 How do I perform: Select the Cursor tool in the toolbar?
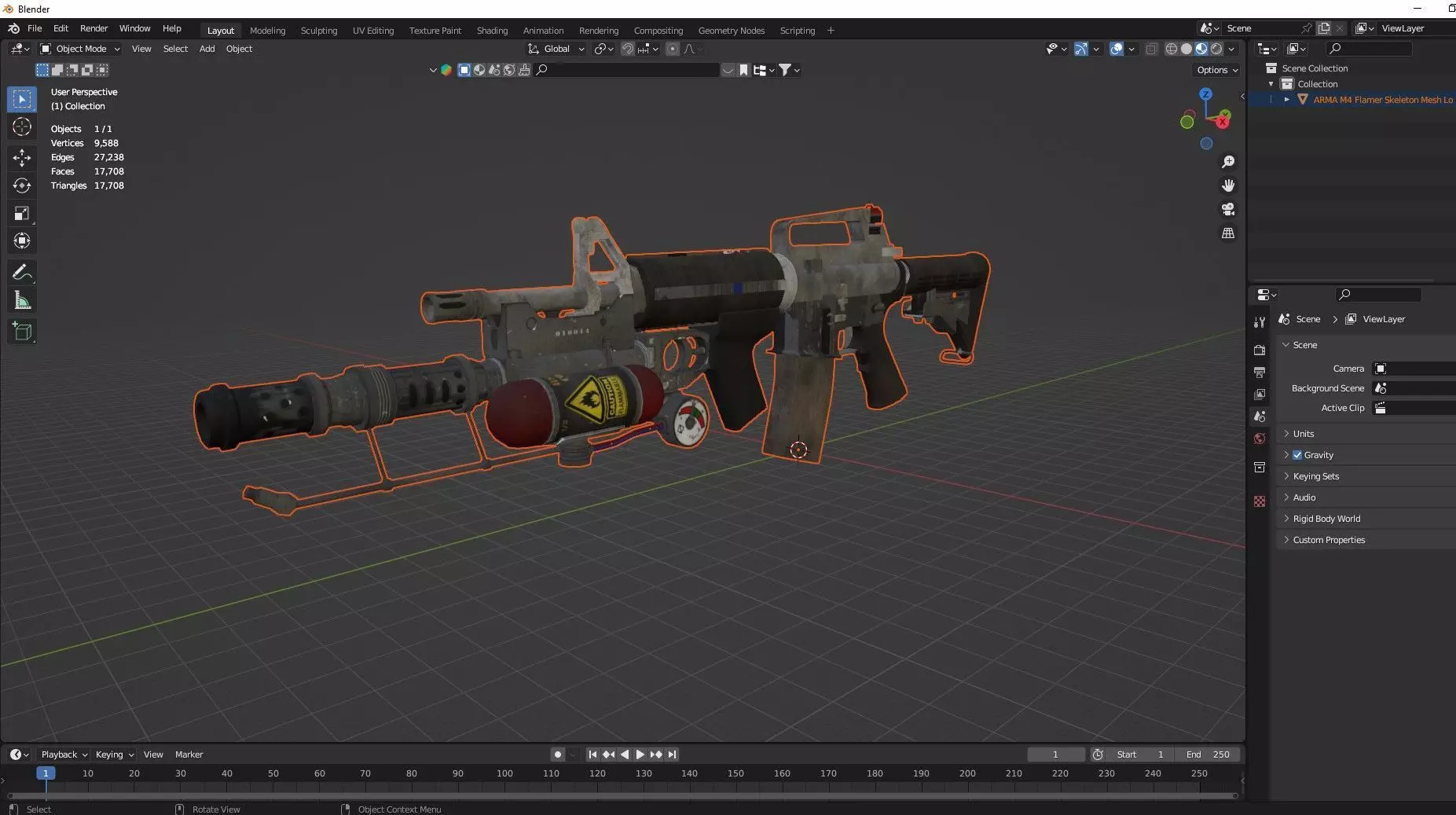pos(22,127)
